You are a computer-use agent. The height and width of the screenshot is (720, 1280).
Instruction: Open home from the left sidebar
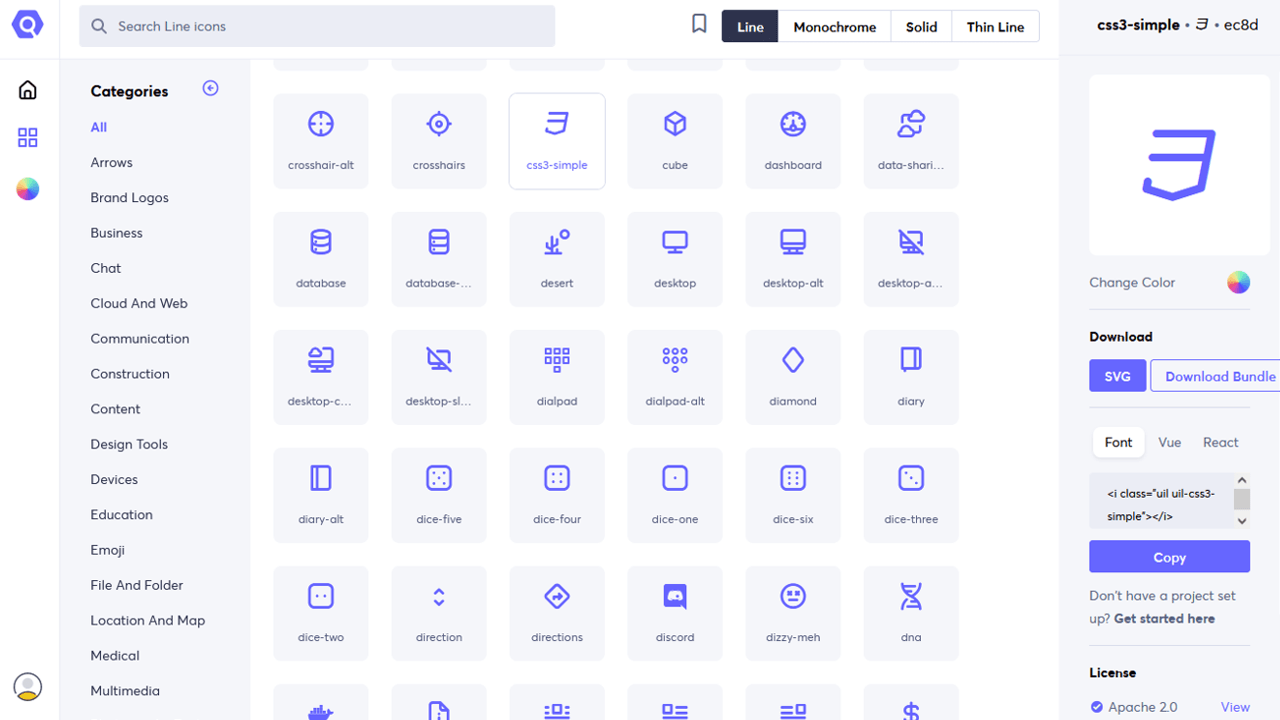[x=28, y=90]
